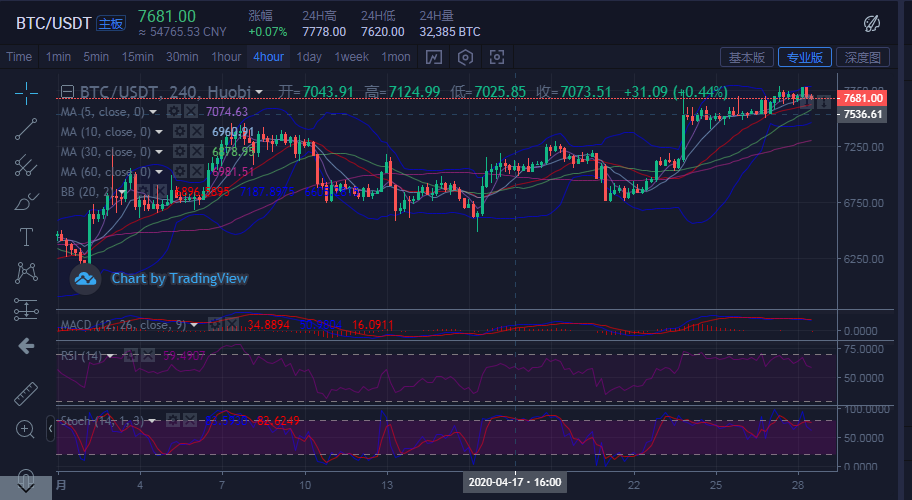Remove the MA (10, close, 0) indicator
Viewport: 912px width, 500px height.
(197, 132)
